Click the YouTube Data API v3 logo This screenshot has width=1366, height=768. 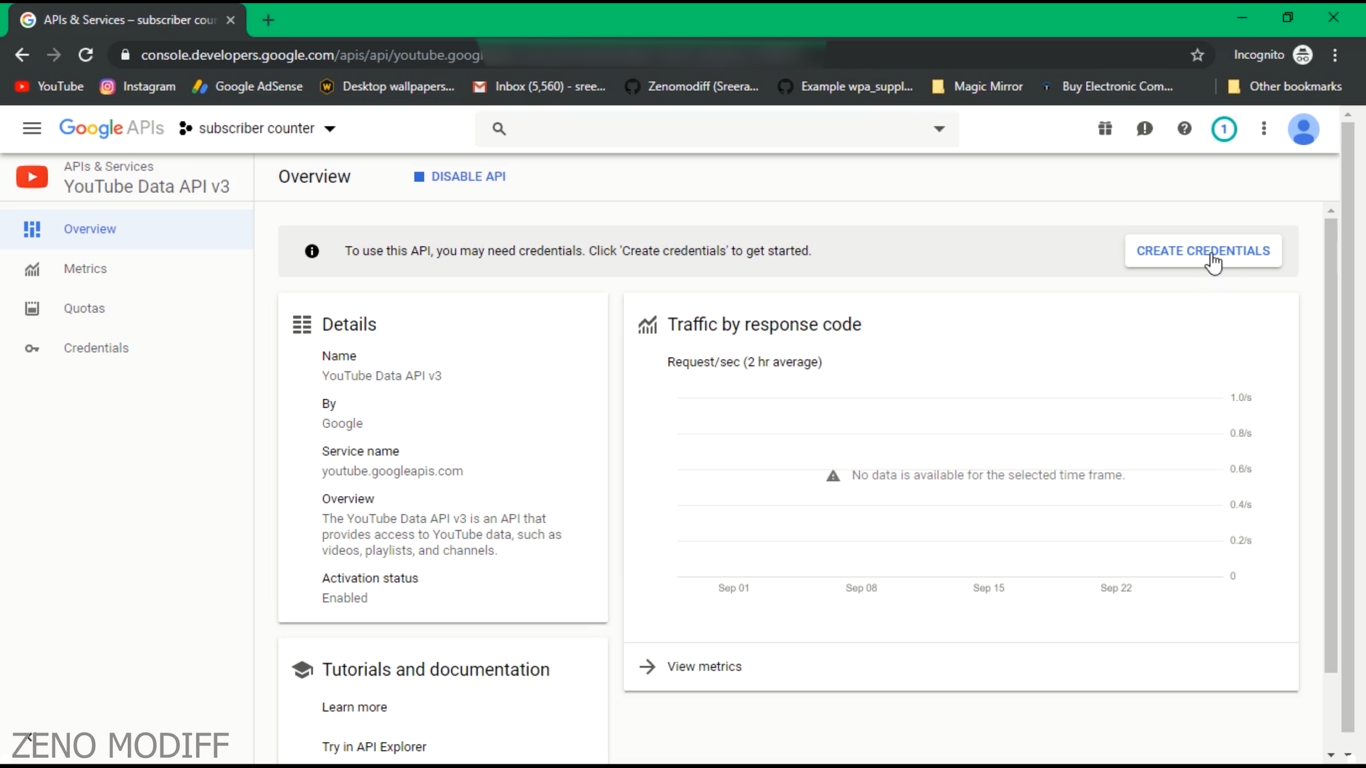[x=32, y=177]
